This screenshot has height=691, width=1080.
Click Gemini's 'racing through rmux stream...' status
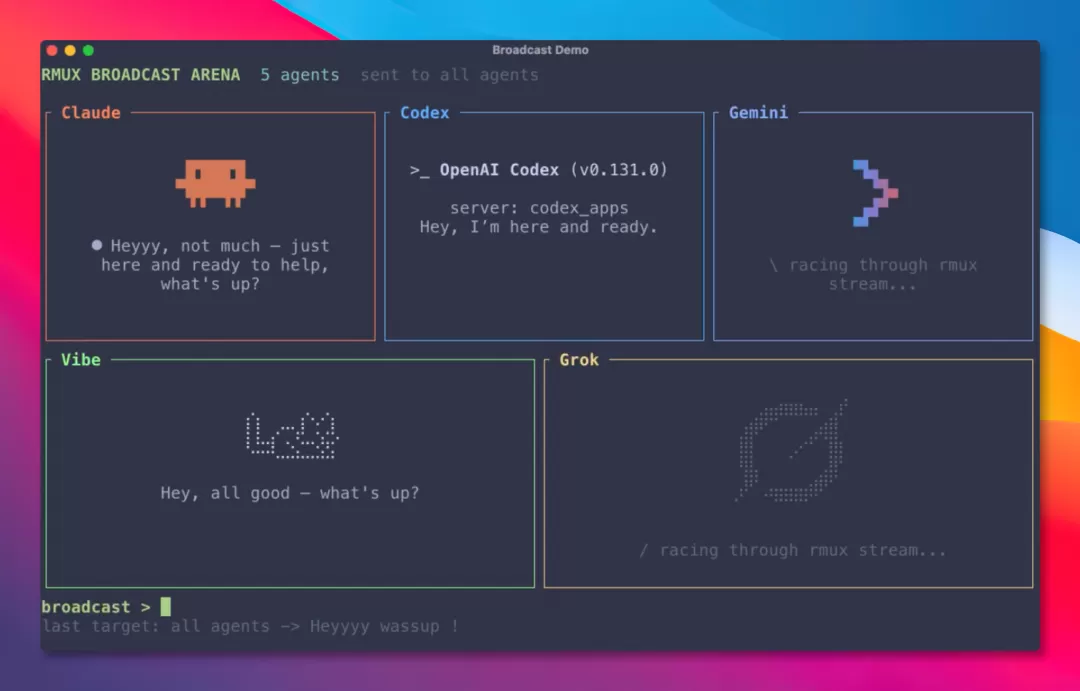click(x=873, y=274)
